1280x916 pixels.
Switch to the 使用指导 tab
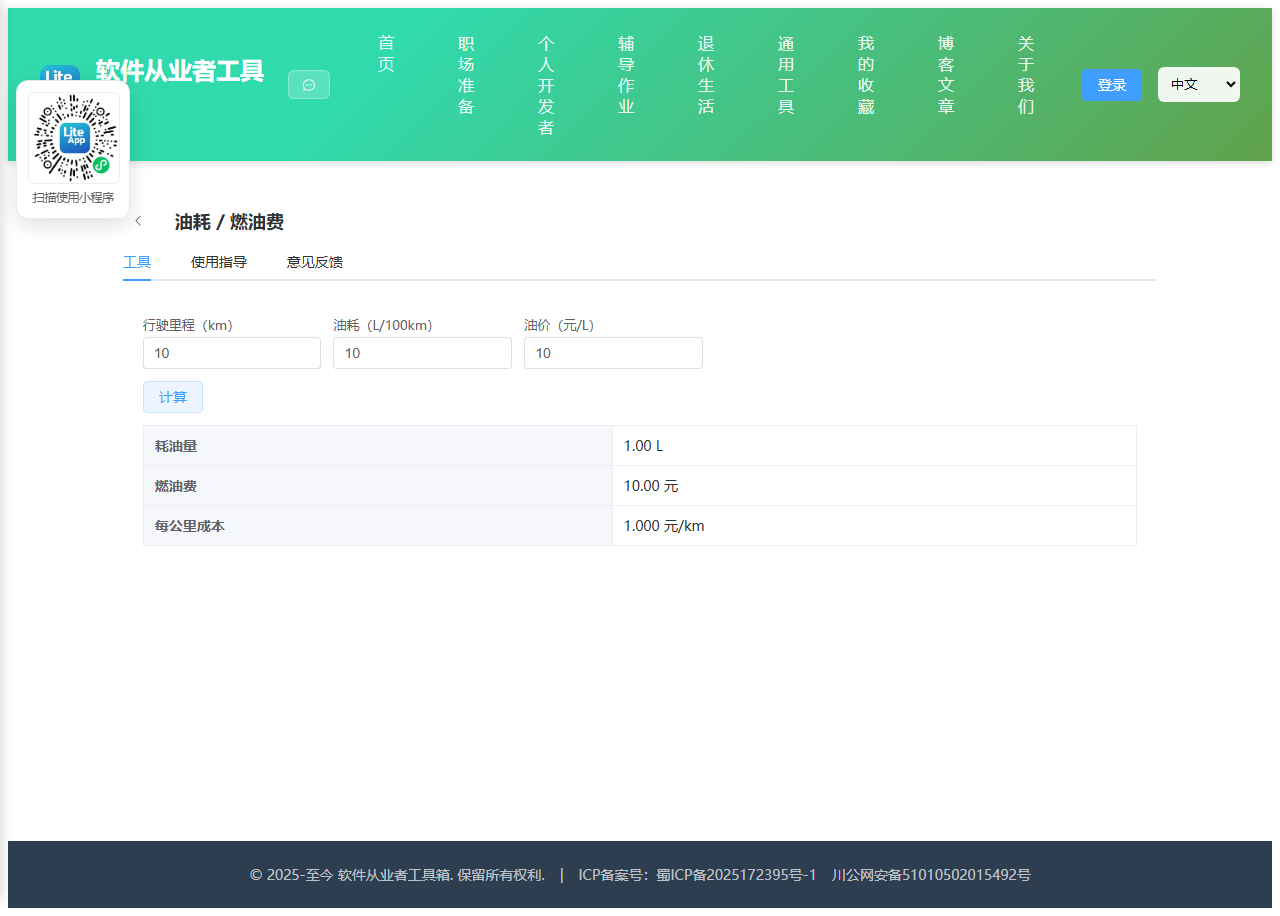tap(219, 262)
